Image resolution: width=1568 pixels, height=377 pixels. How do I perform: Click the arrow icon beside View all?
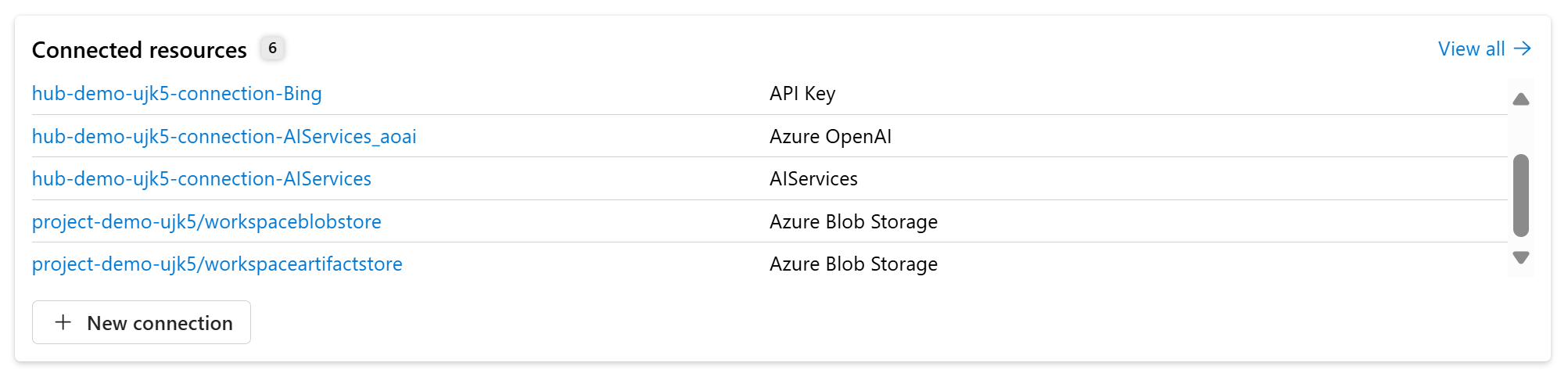1522,49
